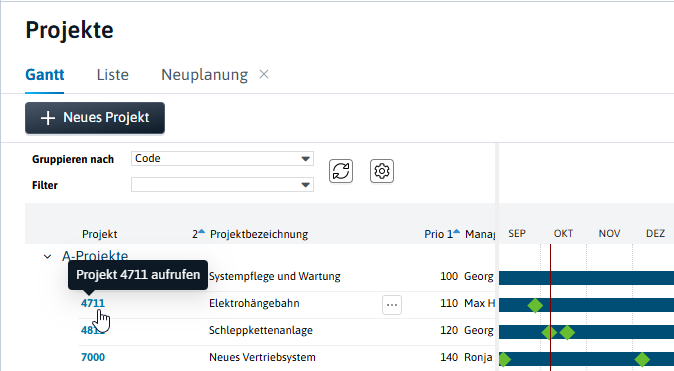The height and width of the screenshot is (371, 674).
Task: Click the OKT month header in timeline
Action: 563,233
